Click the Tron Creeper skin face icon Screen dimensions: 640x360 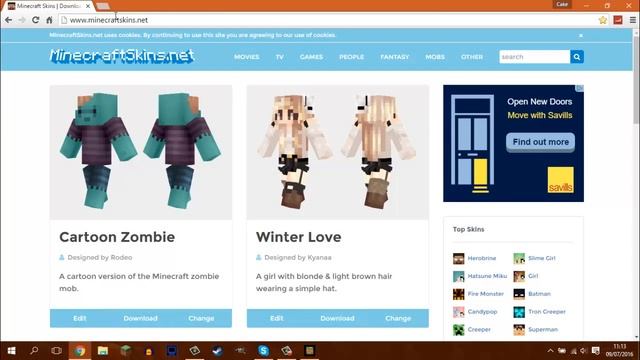(519, 312)
